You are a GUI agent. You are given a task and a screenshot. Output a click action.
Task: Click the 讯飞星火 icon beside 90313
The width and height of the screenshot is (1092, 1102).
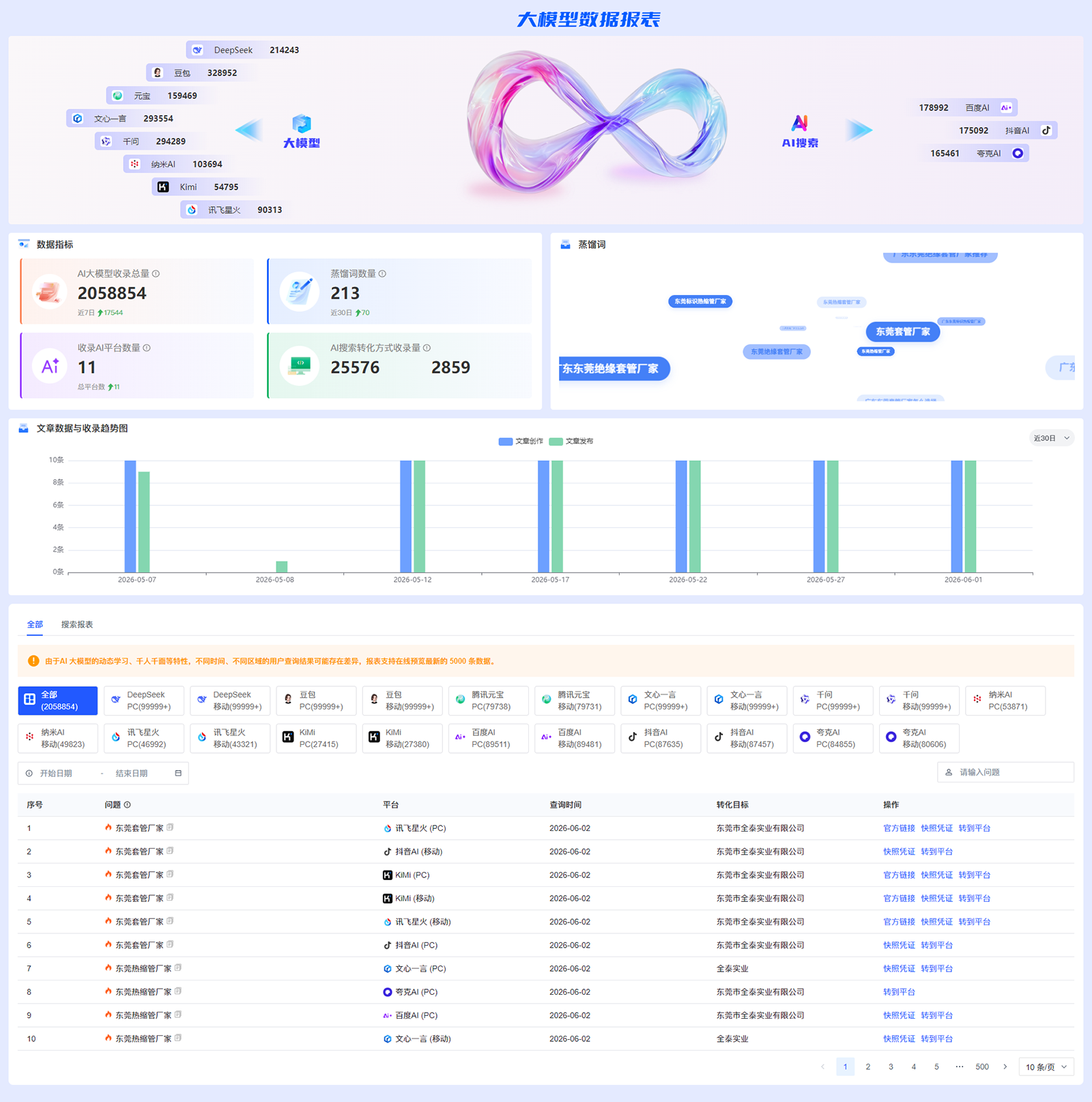click(x=192, y=210)
